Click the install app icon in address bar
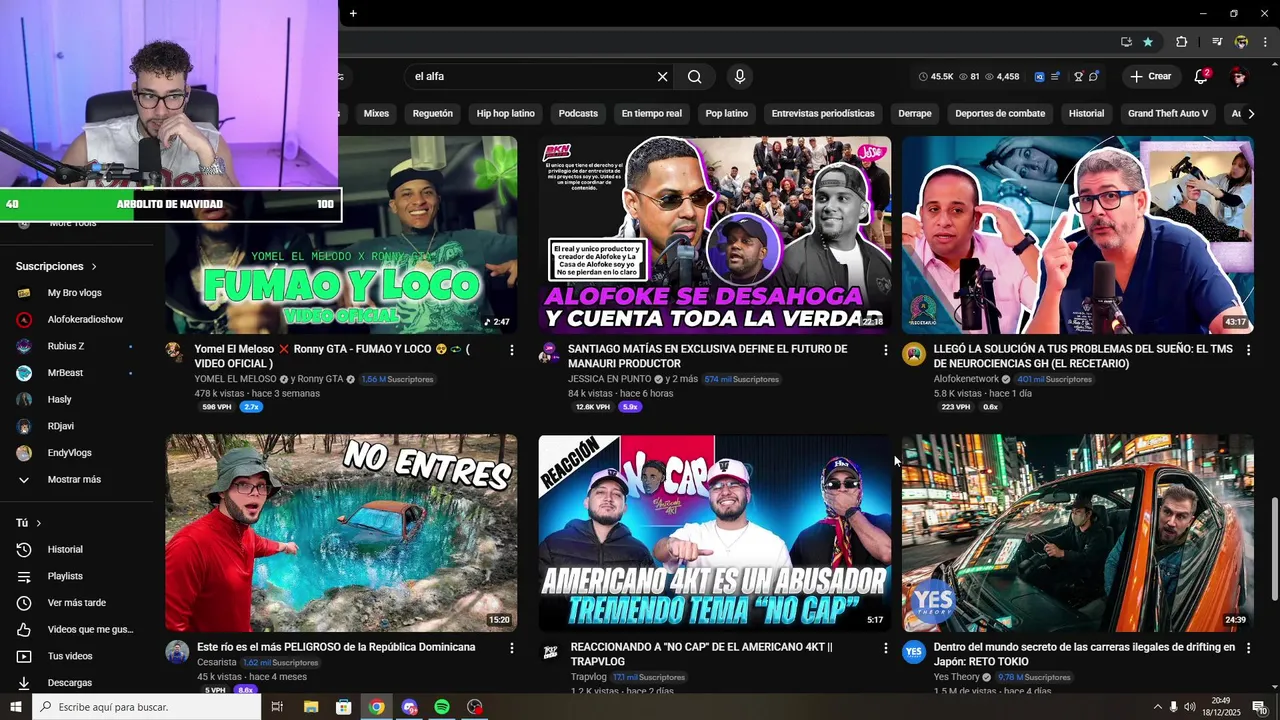The width and height of the screenshot is (1280, 720). click(1126, 42)
